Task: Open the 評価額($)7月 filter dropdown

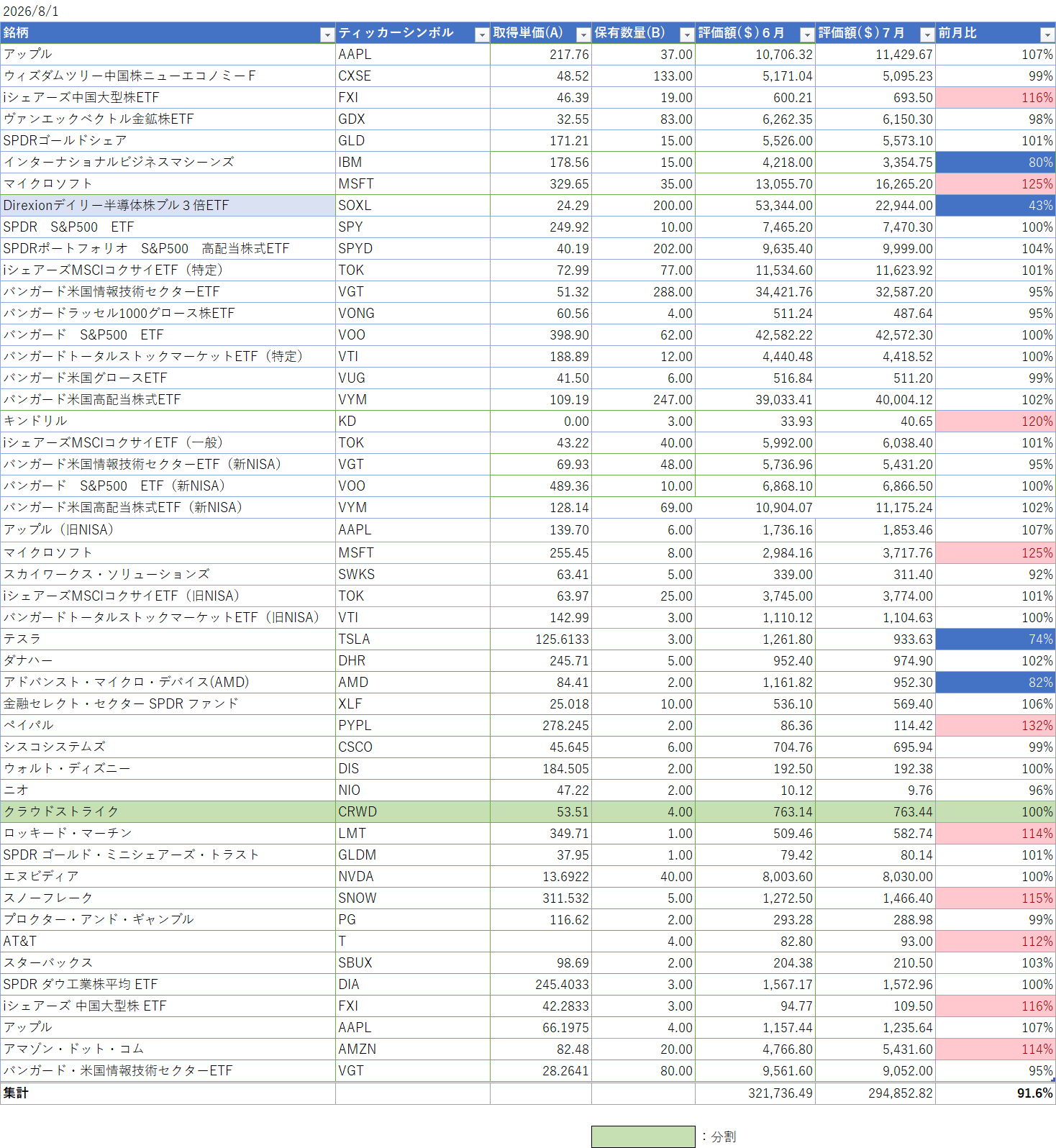Action: 927,35
